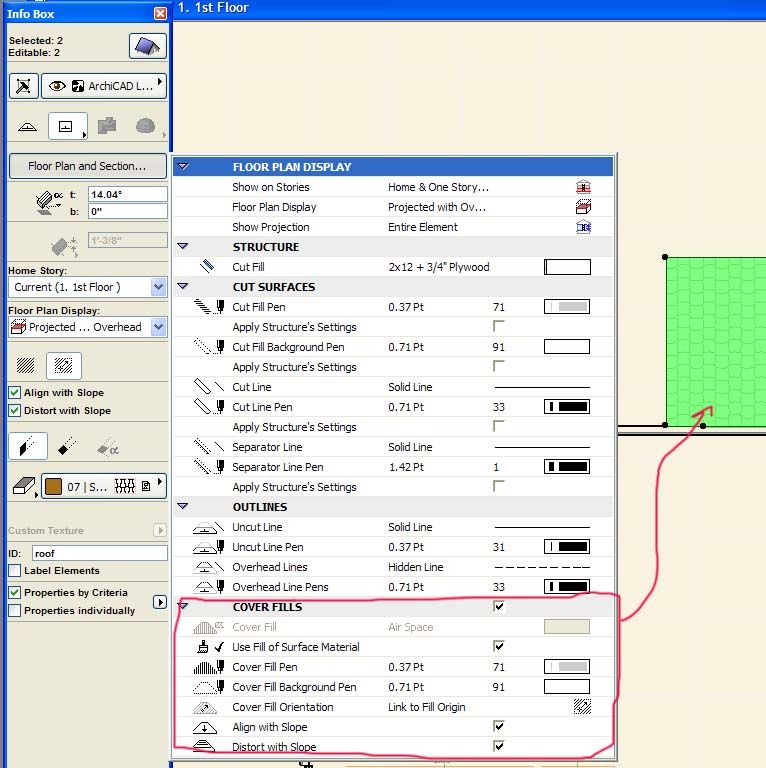This screenshot has height=768, width=766.
Task: Click the Cut Fill Background Pen swatch
Action: point(567,347)
